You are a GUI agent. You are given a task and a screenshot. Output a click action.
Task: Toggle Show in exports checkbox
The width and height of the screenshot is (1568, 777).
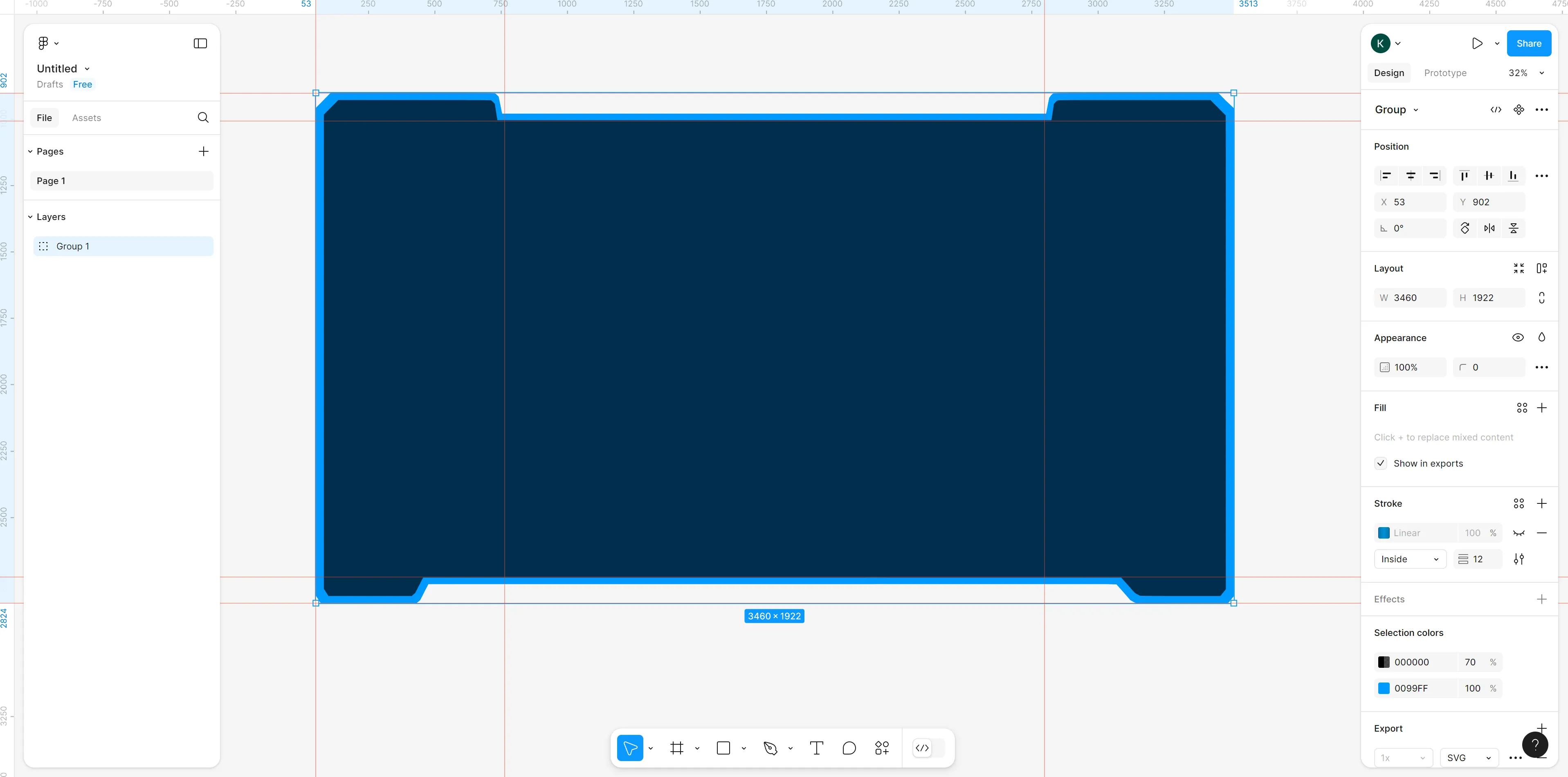pyautogui.click(x=1381, y=463)
